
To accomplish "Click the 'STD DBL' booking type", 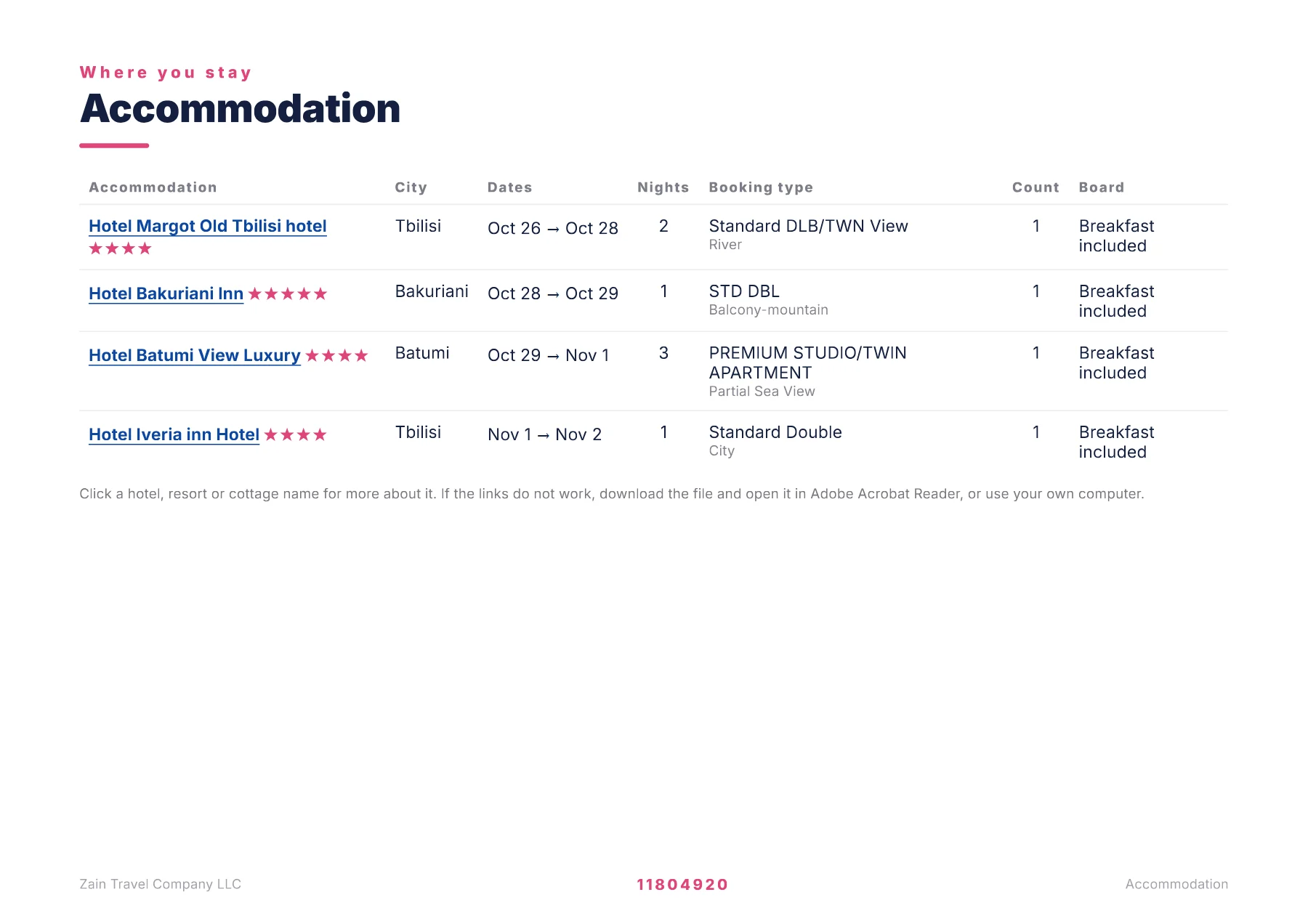I will 744,291.
